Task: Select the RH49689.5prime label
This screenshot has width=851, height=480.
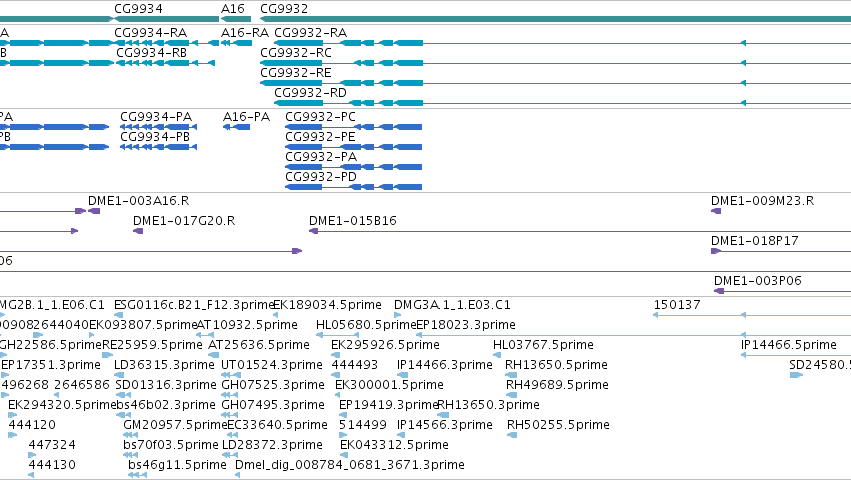Action: pos(557,385)
